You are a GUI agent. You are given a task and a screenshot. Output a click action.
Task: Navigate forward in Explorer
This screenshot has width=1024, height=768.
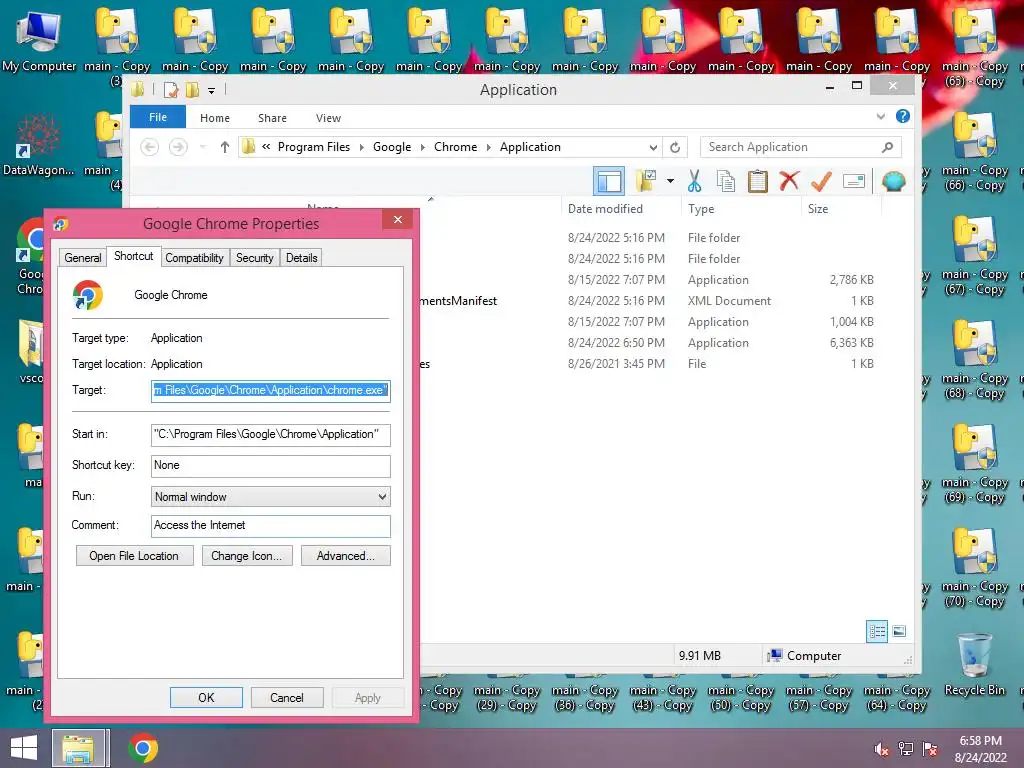point(178,148)
